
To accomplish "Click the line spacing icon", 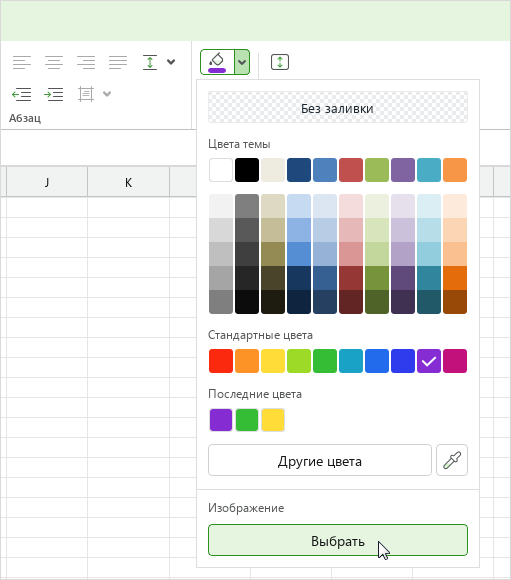I will point(150,62).
